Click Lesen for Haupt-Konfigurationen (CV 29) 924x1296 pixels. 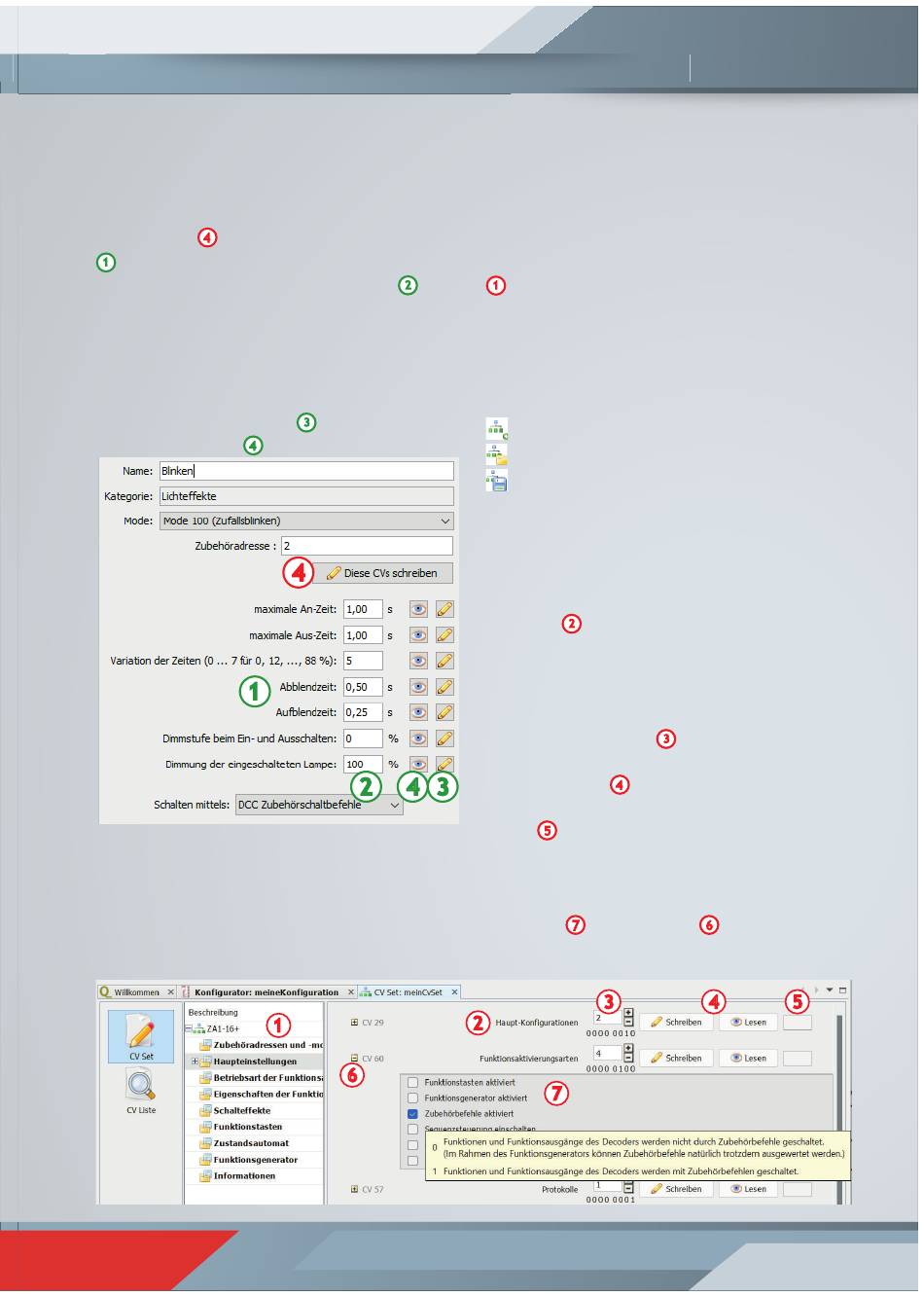[x=748, y=1023]
